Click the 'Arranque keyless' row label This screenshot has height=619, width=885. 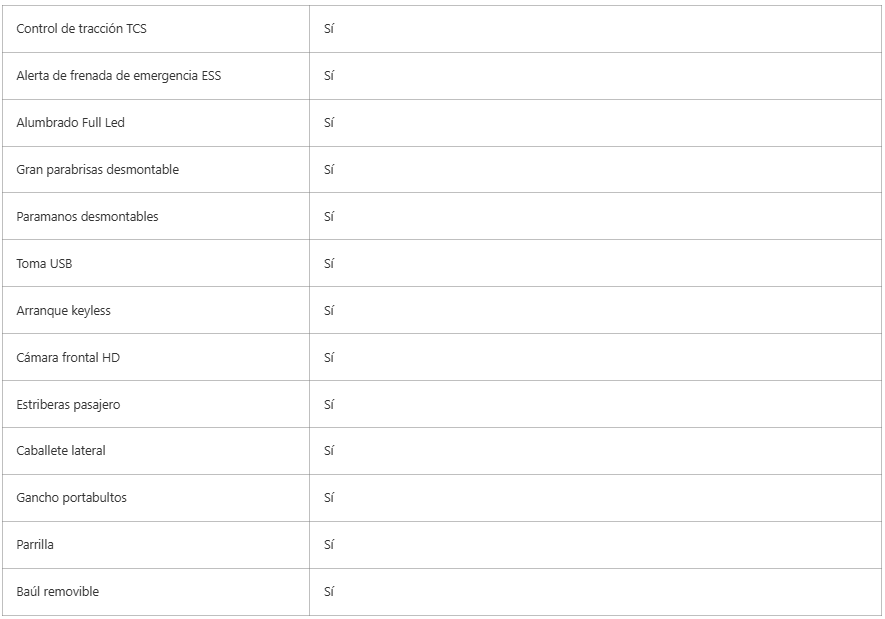[63, 311]
